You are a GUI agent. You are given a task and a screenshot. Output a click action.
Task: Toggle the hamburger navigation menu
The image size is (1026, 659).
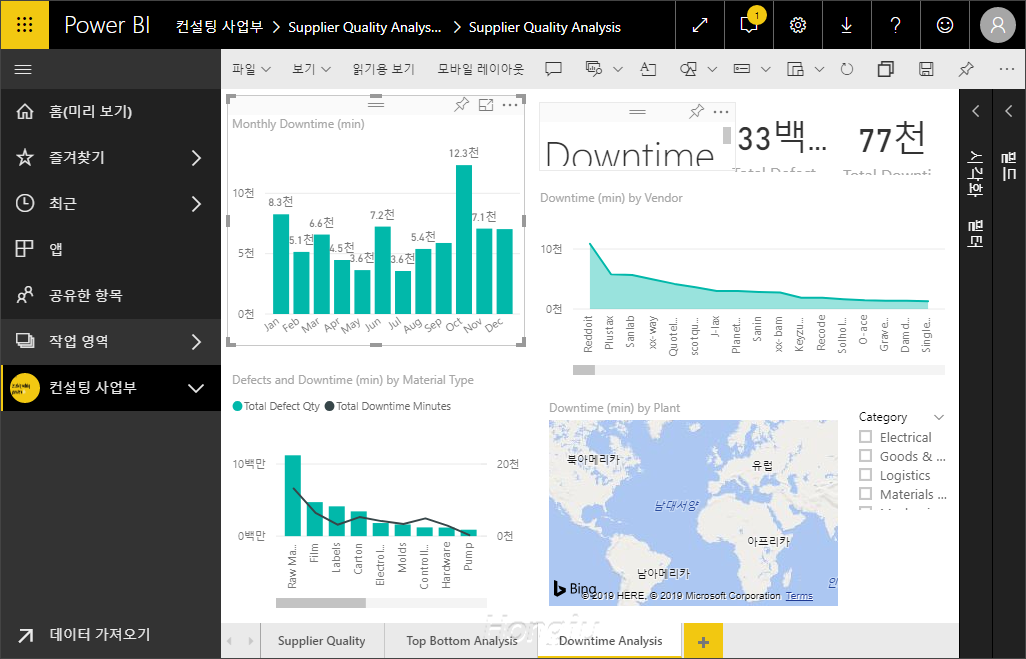(x=23, y=69)
